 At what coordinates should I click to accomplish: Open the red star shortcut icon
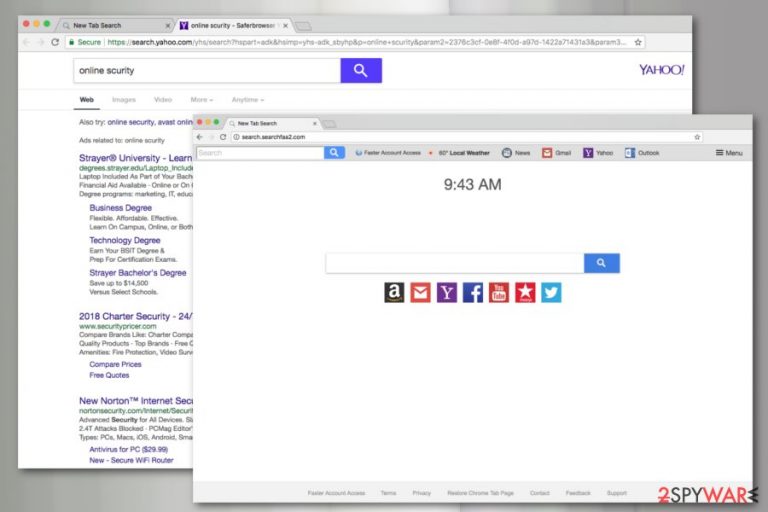(x=525, y=293)
